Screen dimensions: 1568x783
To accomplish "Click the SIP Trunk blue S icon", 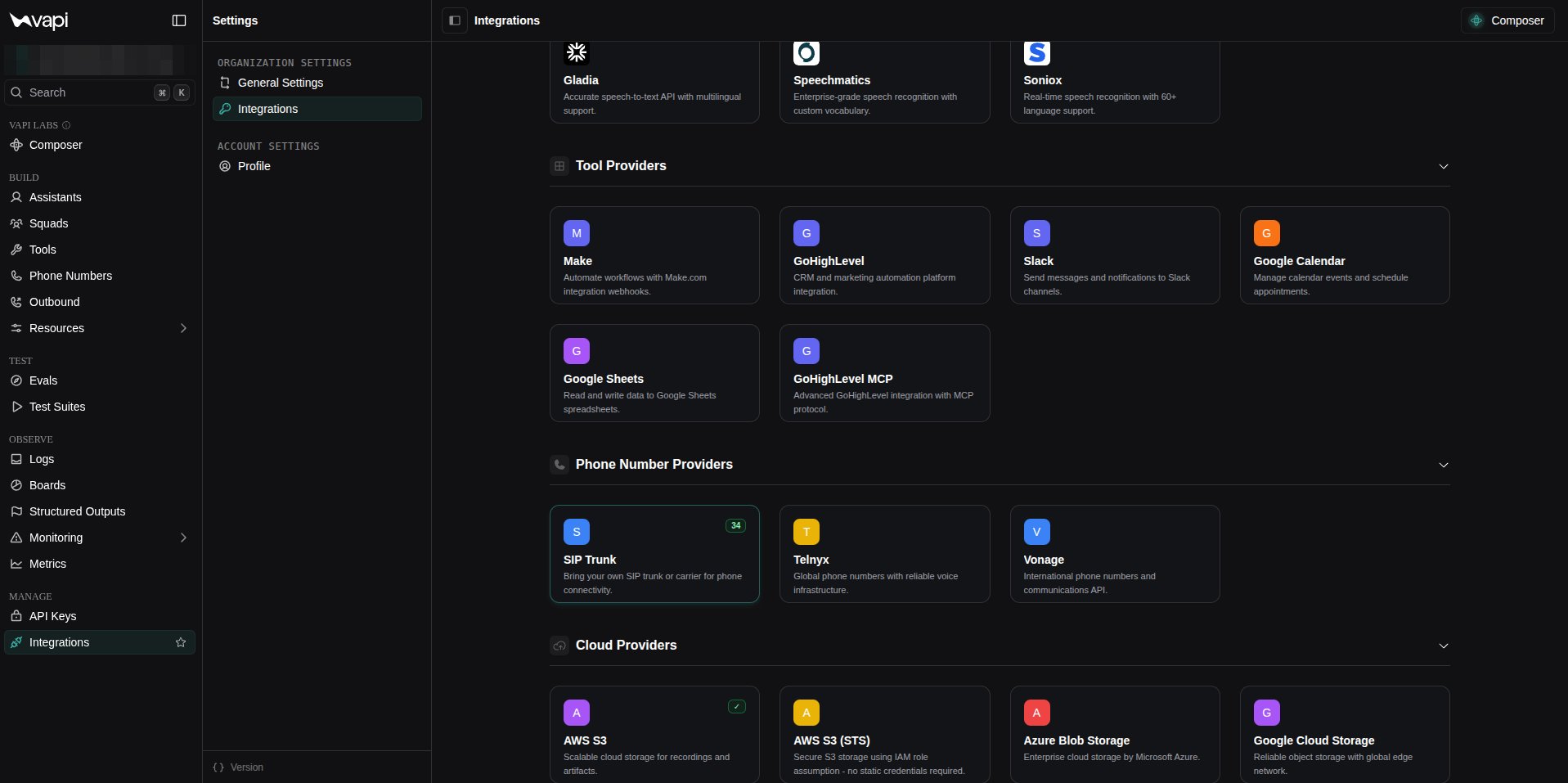I will point(577,532).
